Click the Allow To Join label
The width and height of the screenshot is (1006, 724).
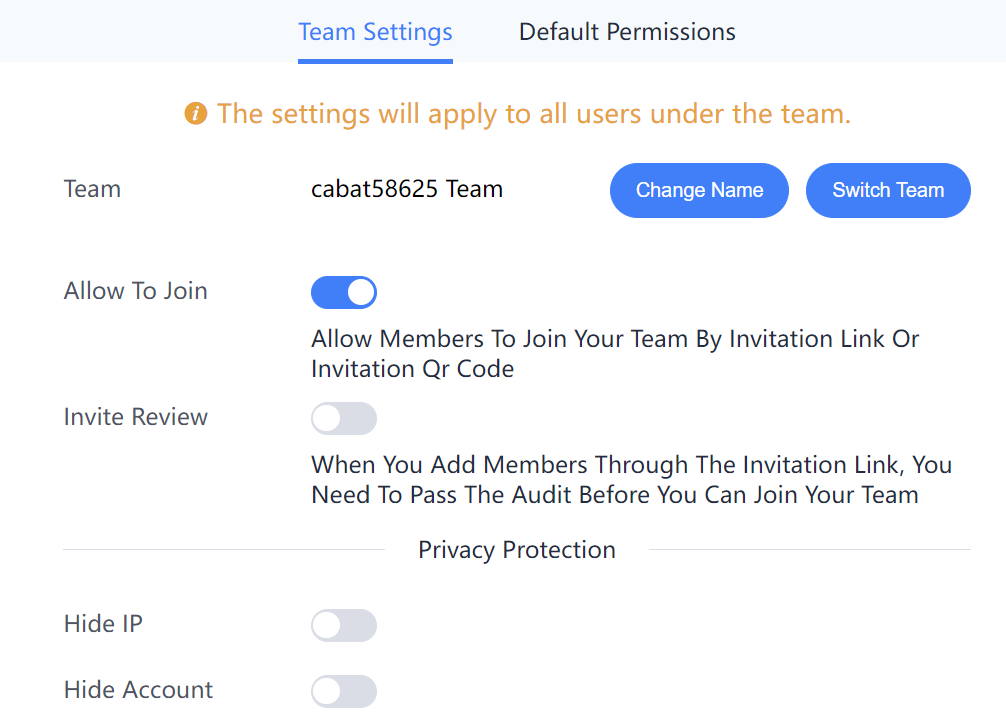tap(135, 291)
